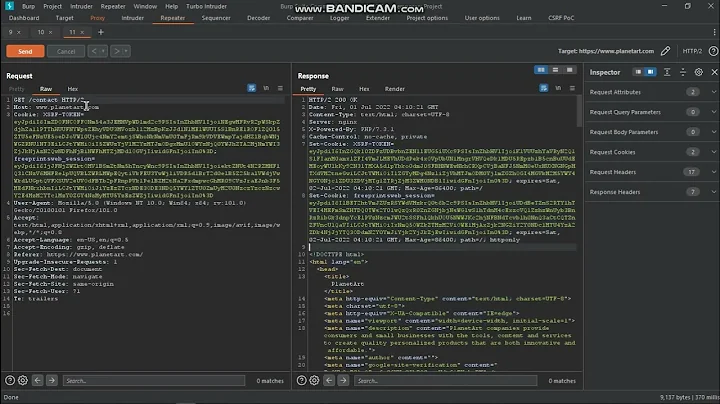Open the forward history dropdown arrow
720x404 pixels.
point(126,51)
